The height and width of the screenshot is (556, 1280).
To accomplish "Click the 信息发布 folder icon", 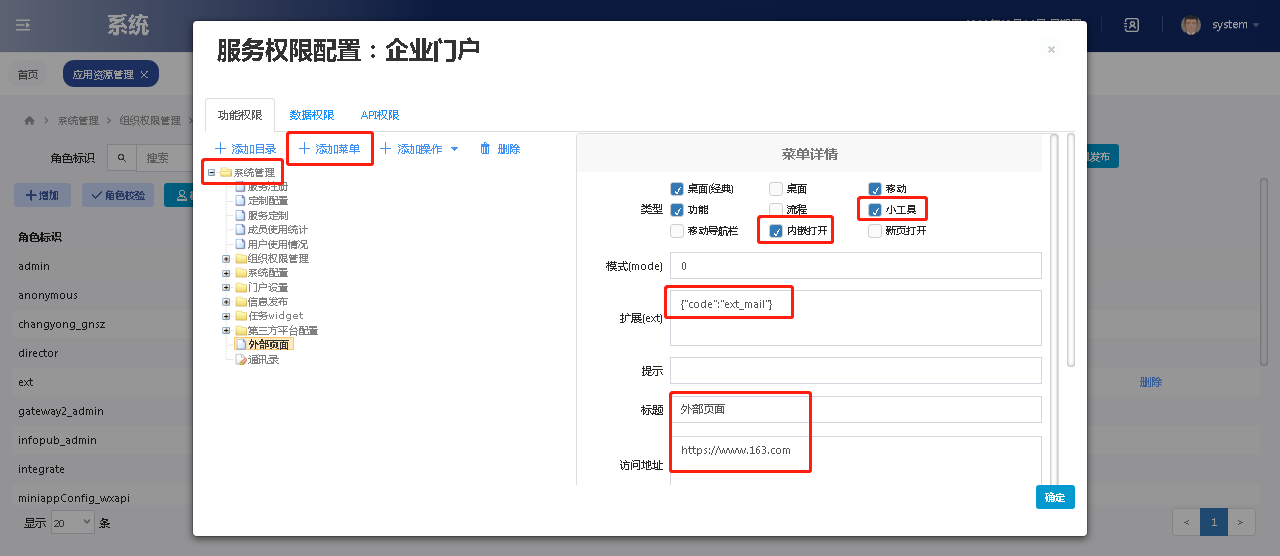I will [x=241, y=302].
